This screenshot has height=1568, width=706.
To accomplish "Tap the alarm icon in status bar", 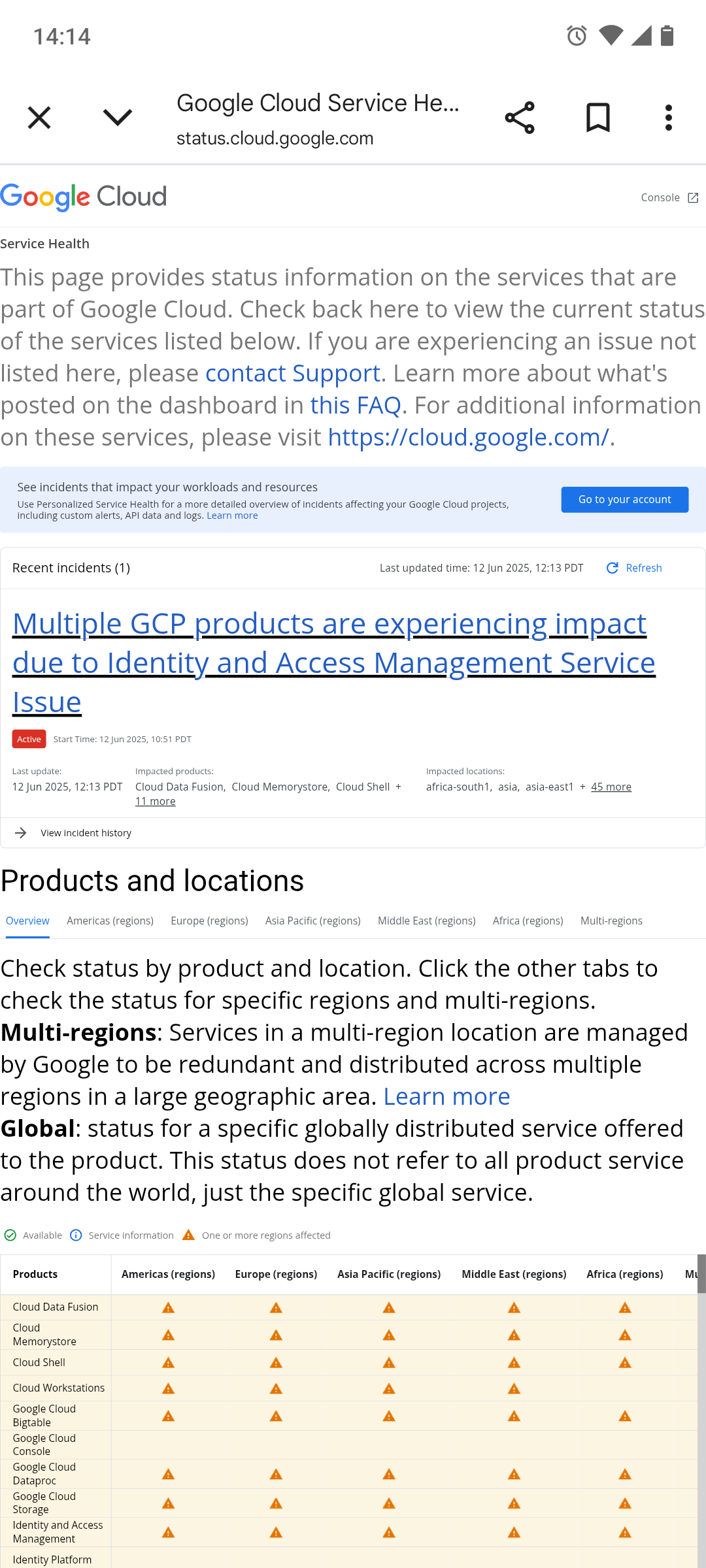I will 577,35.
